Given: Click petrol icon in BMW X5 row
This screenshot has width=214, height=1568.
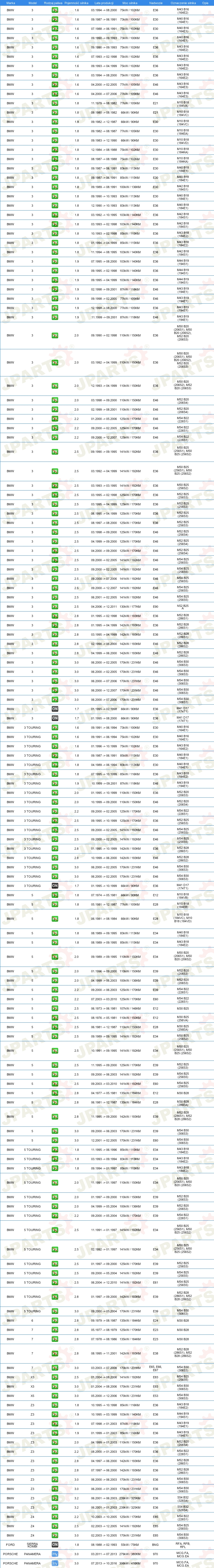Looking at the screenshot, I should [x=55, y=1396].
